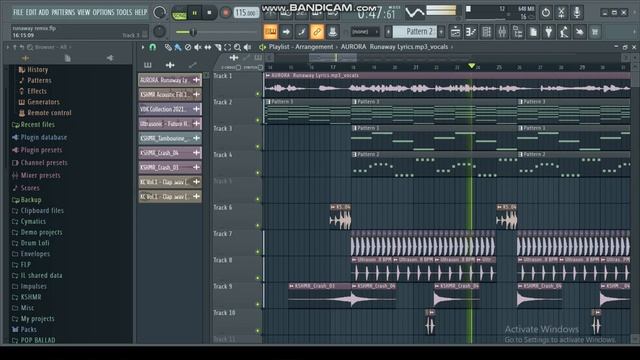
Task: Select the Draw pencil tool in playlist
Action: [168, 47]
